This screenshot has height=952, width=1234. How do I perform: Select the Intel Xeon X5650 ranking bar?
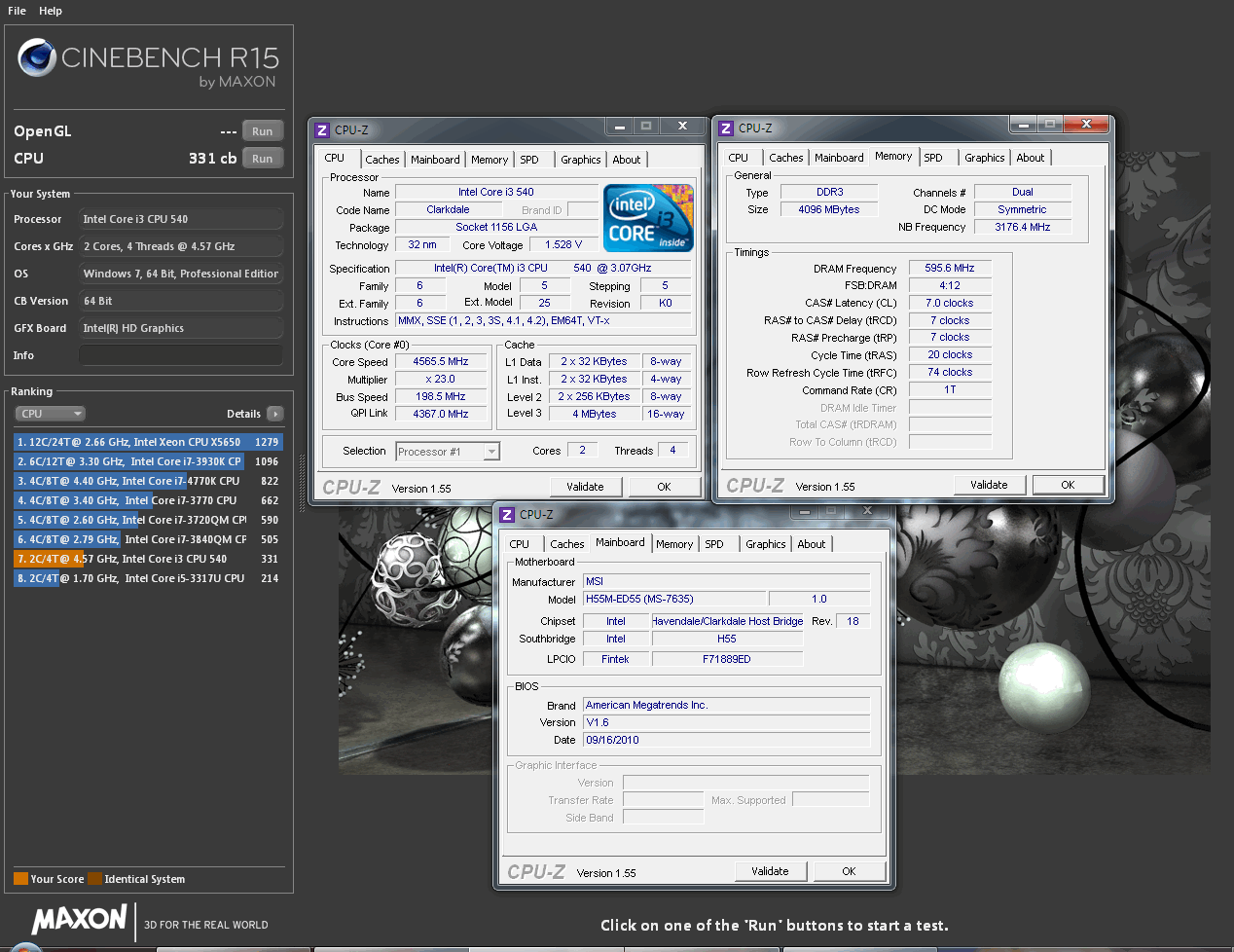click(148, 442)
